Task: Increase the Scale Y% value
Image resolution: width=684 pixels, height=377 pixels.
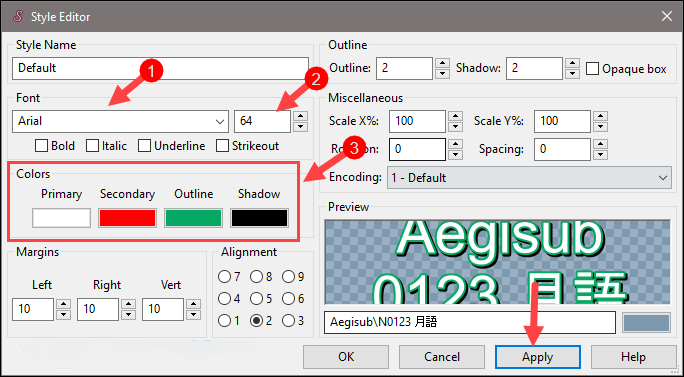Action: (601, 116)
